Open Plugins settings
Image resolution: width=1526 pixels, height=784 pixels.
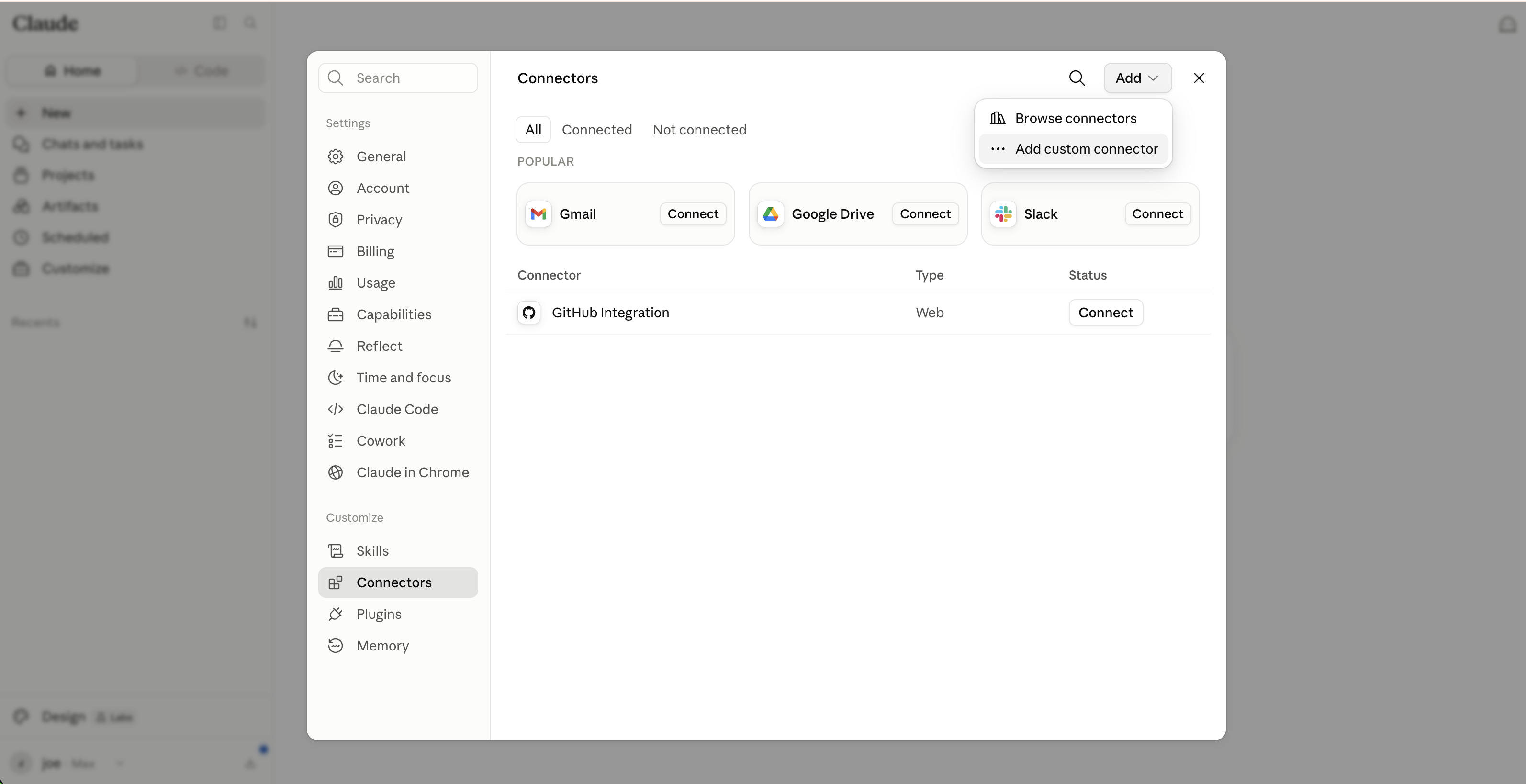click(x=397, y=614)
